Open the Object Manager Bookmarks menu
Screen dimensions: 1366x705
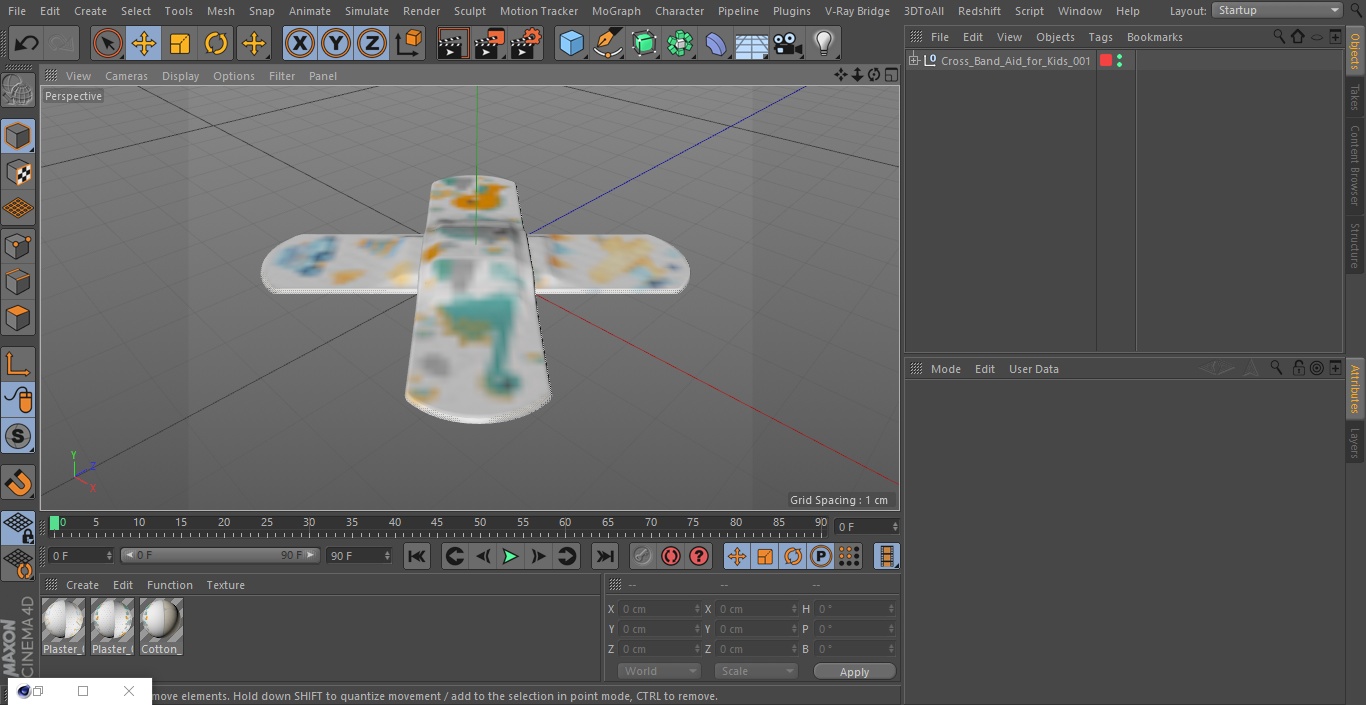pos(1155,37)
